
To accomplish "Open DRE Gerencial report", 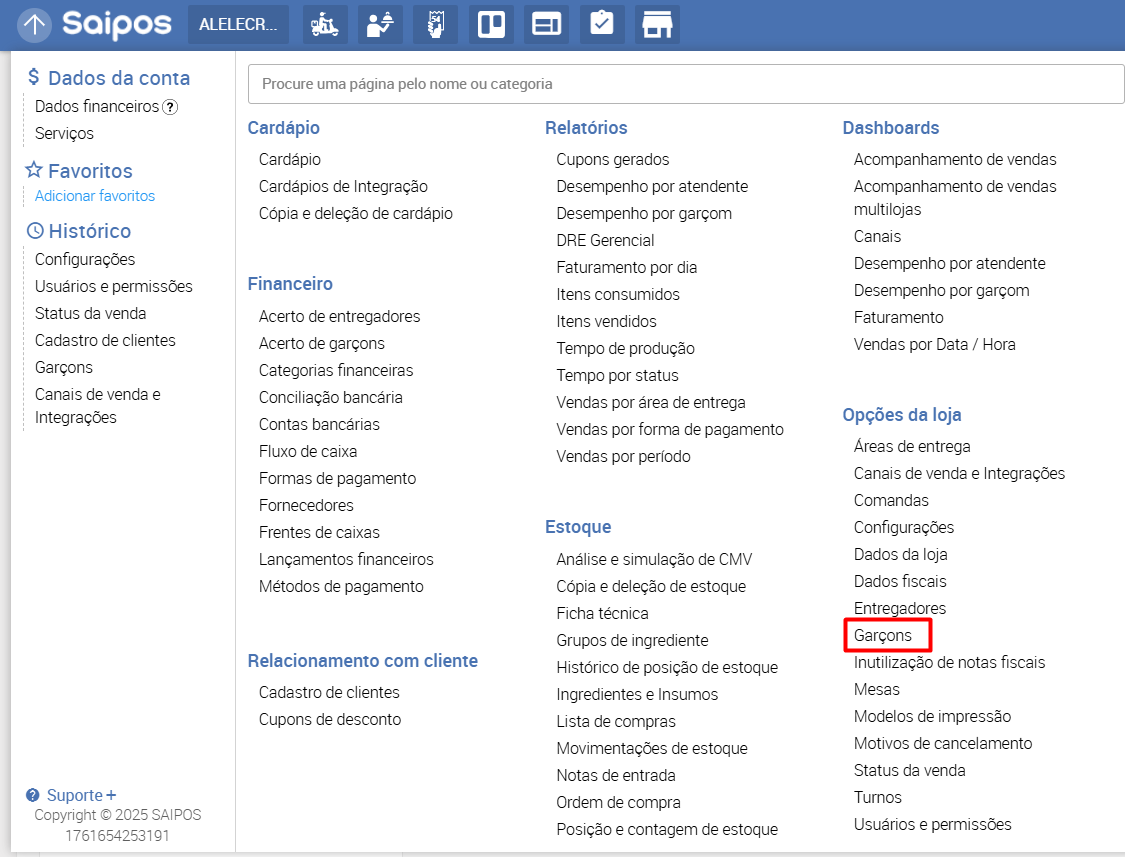I will pos(605,240).
